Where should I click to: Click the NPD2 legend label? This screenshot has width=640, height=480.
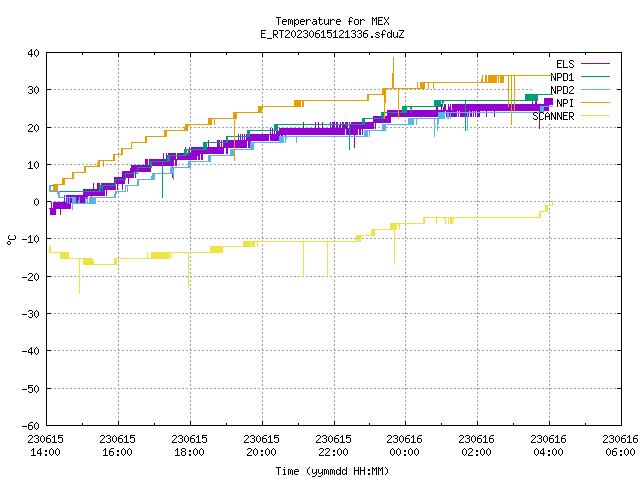click(562, 90)
